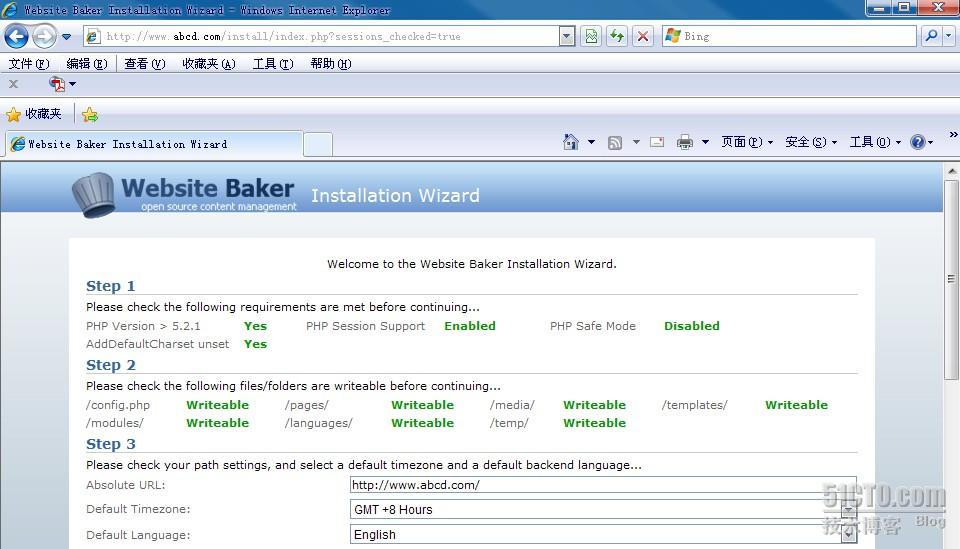
Task: Open the search provider dropdown arrow
Action: [948, 36]
